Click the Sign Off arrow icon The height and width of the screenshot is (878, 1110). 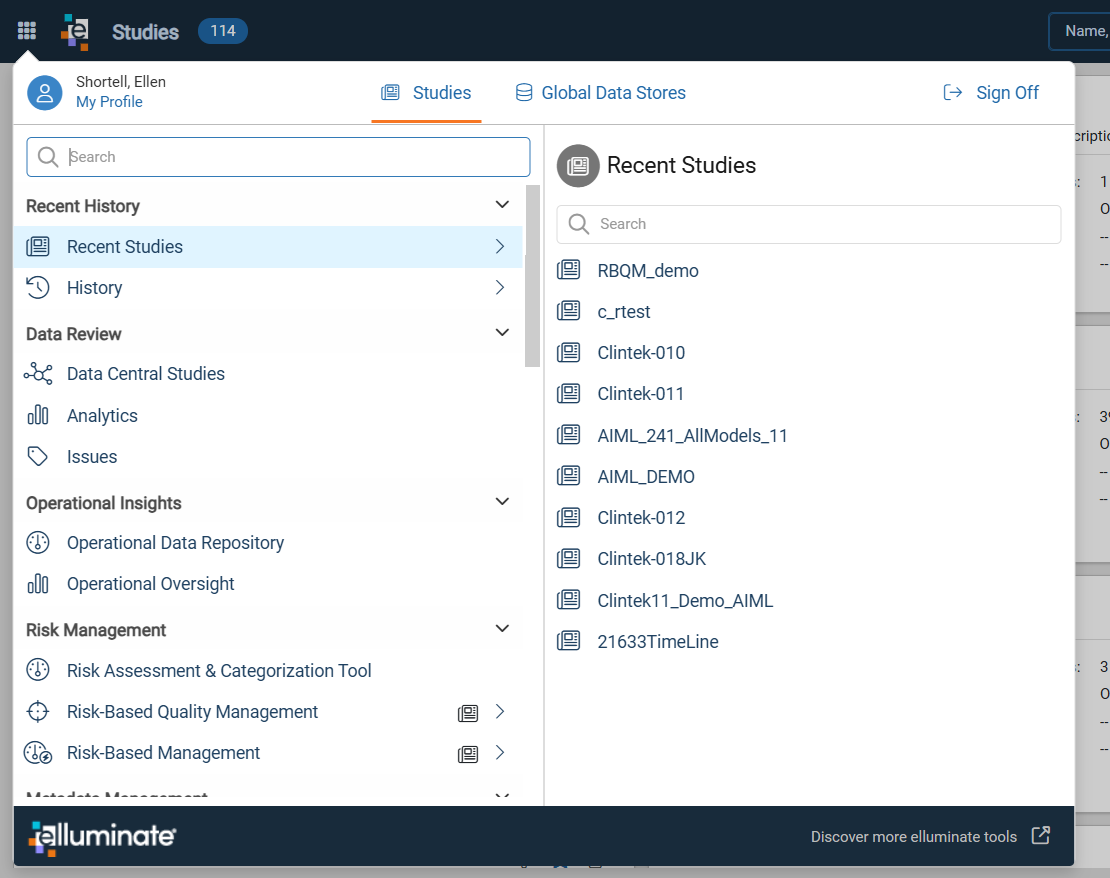[953, 92]
